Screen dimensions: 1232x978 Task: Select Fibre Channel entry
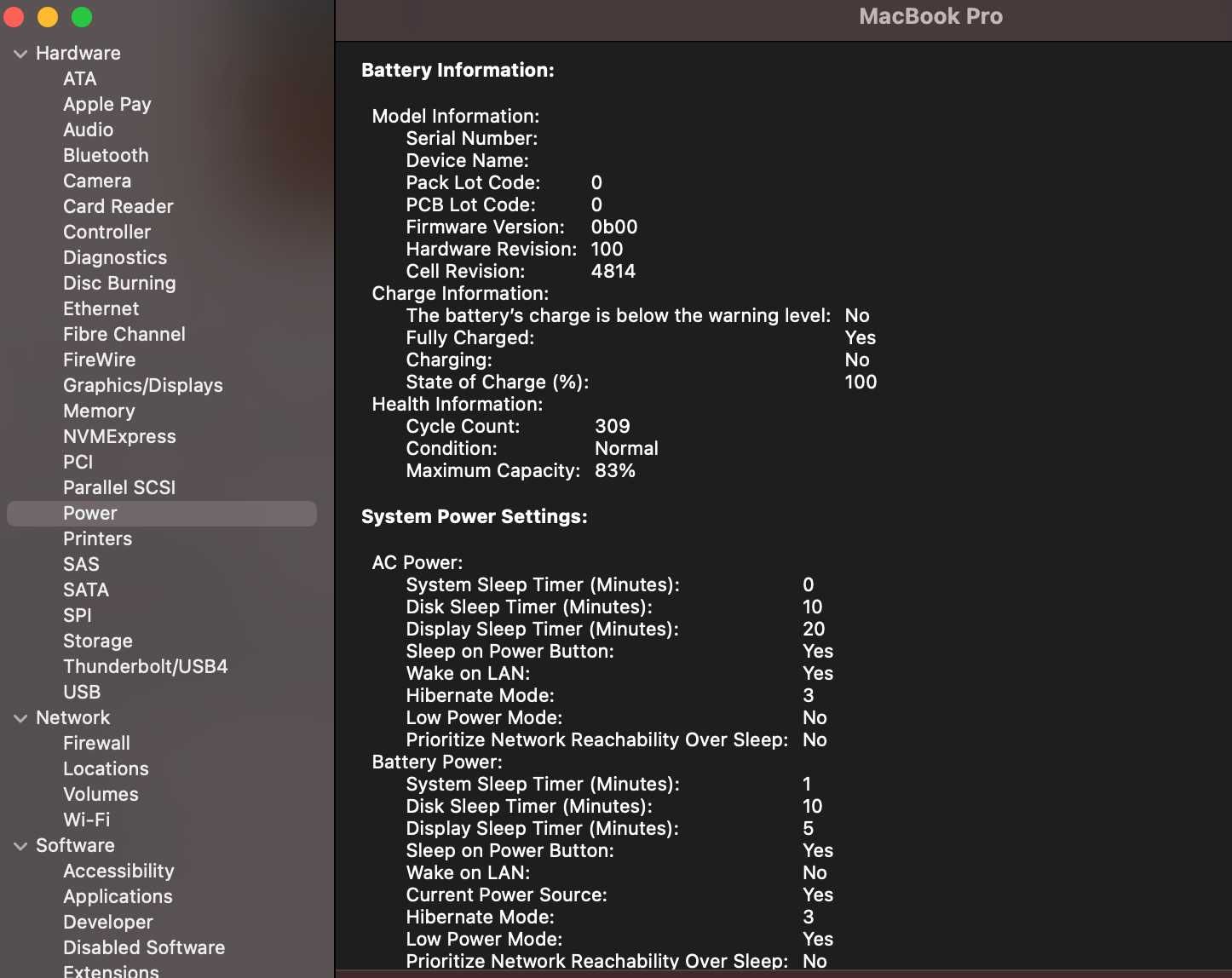click(124, 334)
